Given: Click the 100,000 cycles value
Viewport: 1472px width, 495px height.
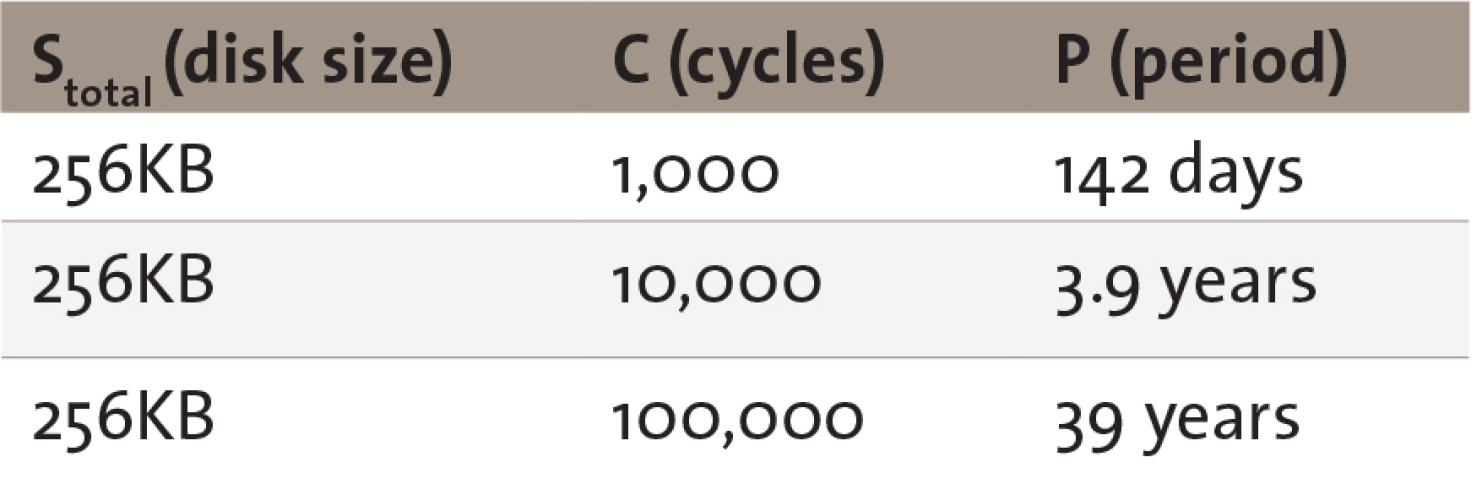Looking at the screenshot, I should pos(737,419).
